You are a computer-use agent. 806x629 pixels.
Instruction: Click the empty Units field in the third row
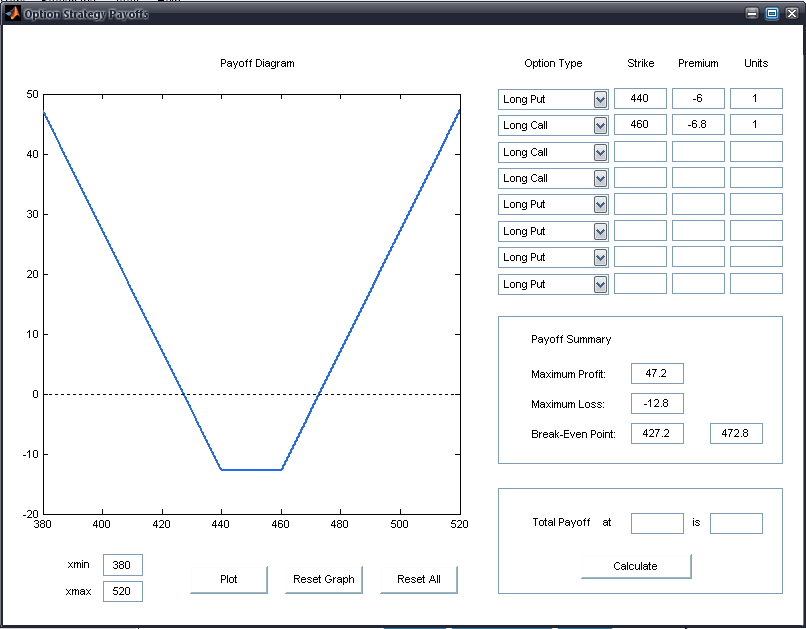[x=756, y=152]
